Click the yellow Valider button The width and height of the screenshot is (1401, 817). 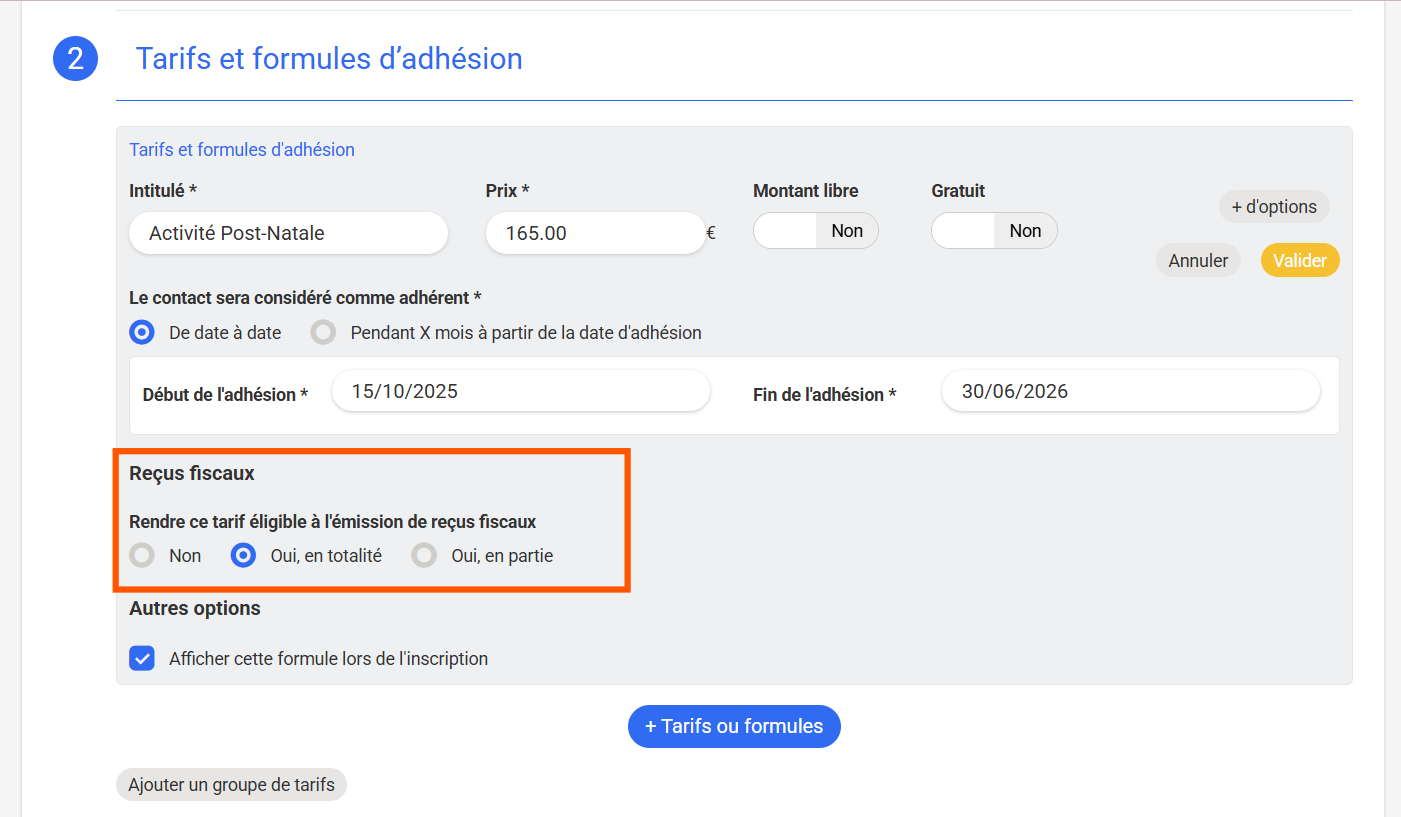(1300, 260)
